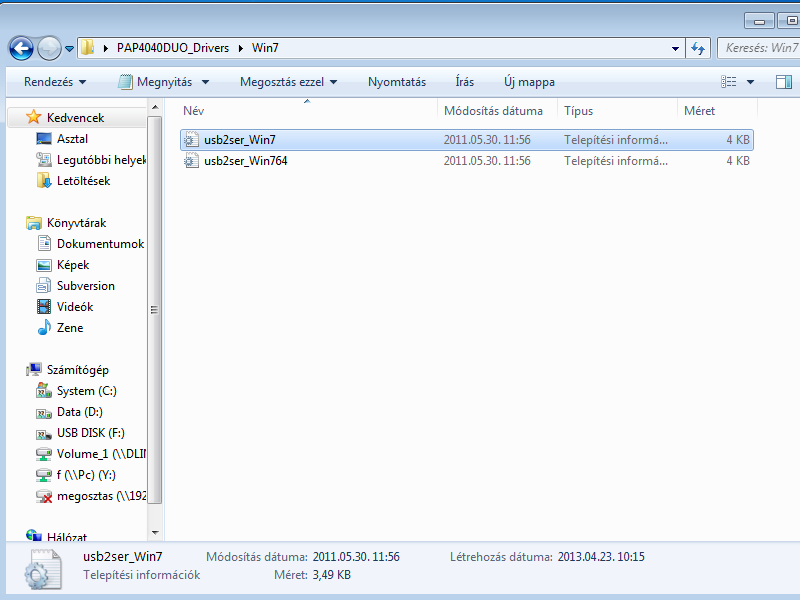Toggle the preview pane icon
This screenshot has width=800, height=600.
783,82
